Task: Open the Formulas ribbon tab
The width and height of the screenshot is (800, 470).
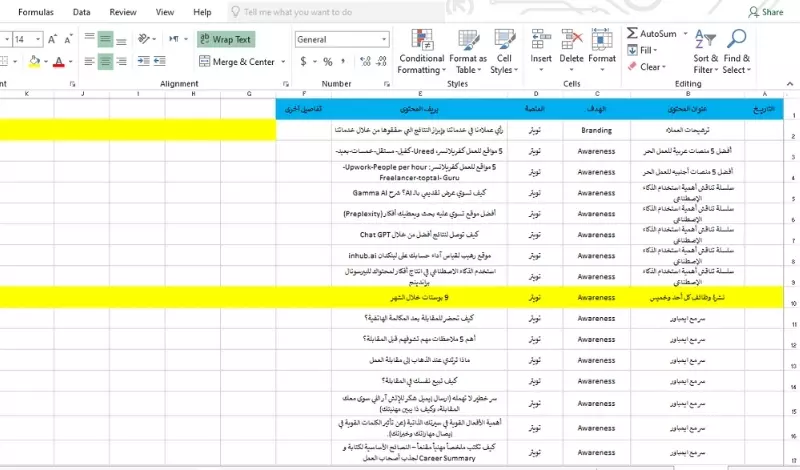Action: pyautogui.click(x=36, y=12)
